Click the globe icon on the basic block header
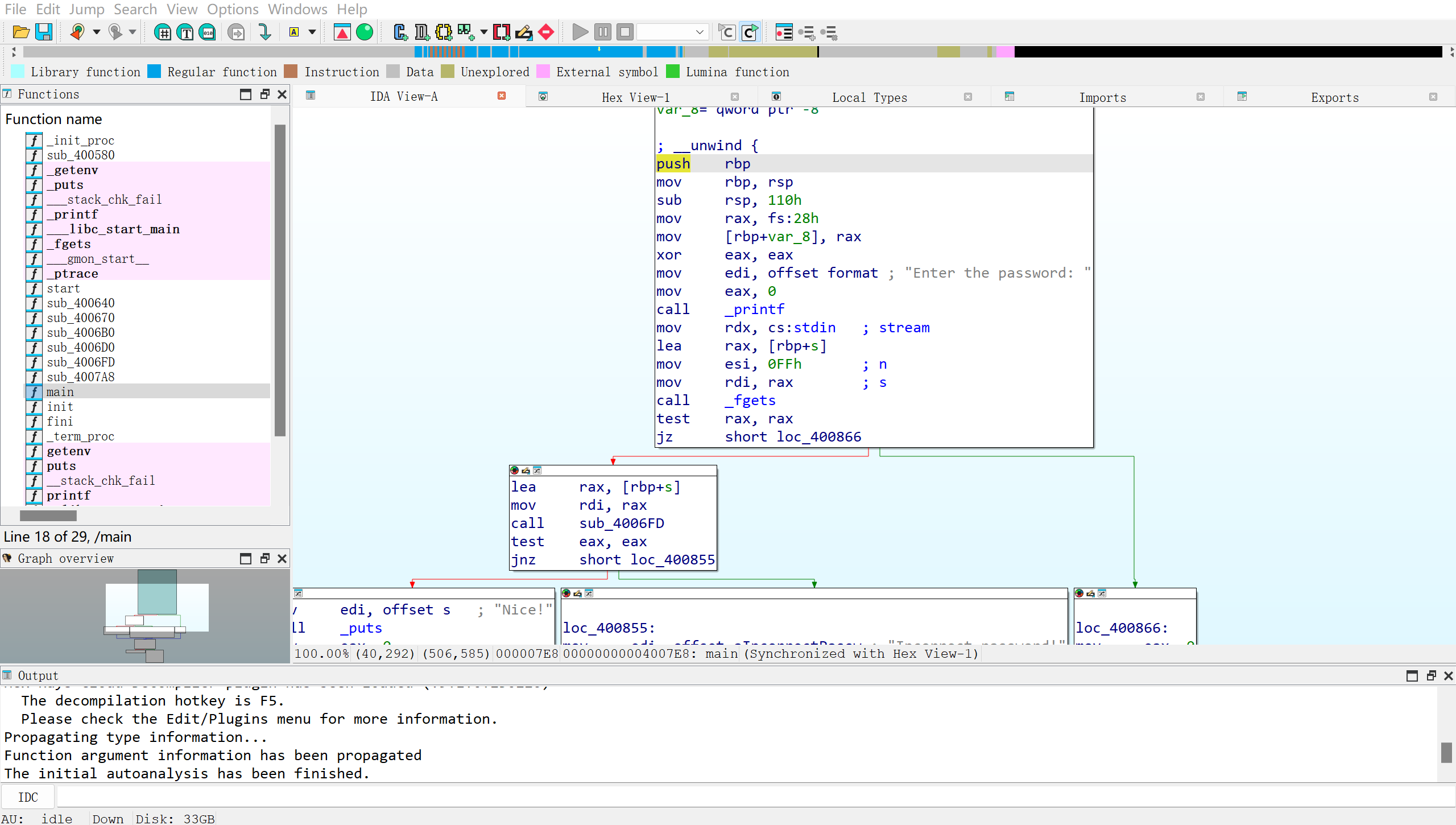 [x=514, y=470]
